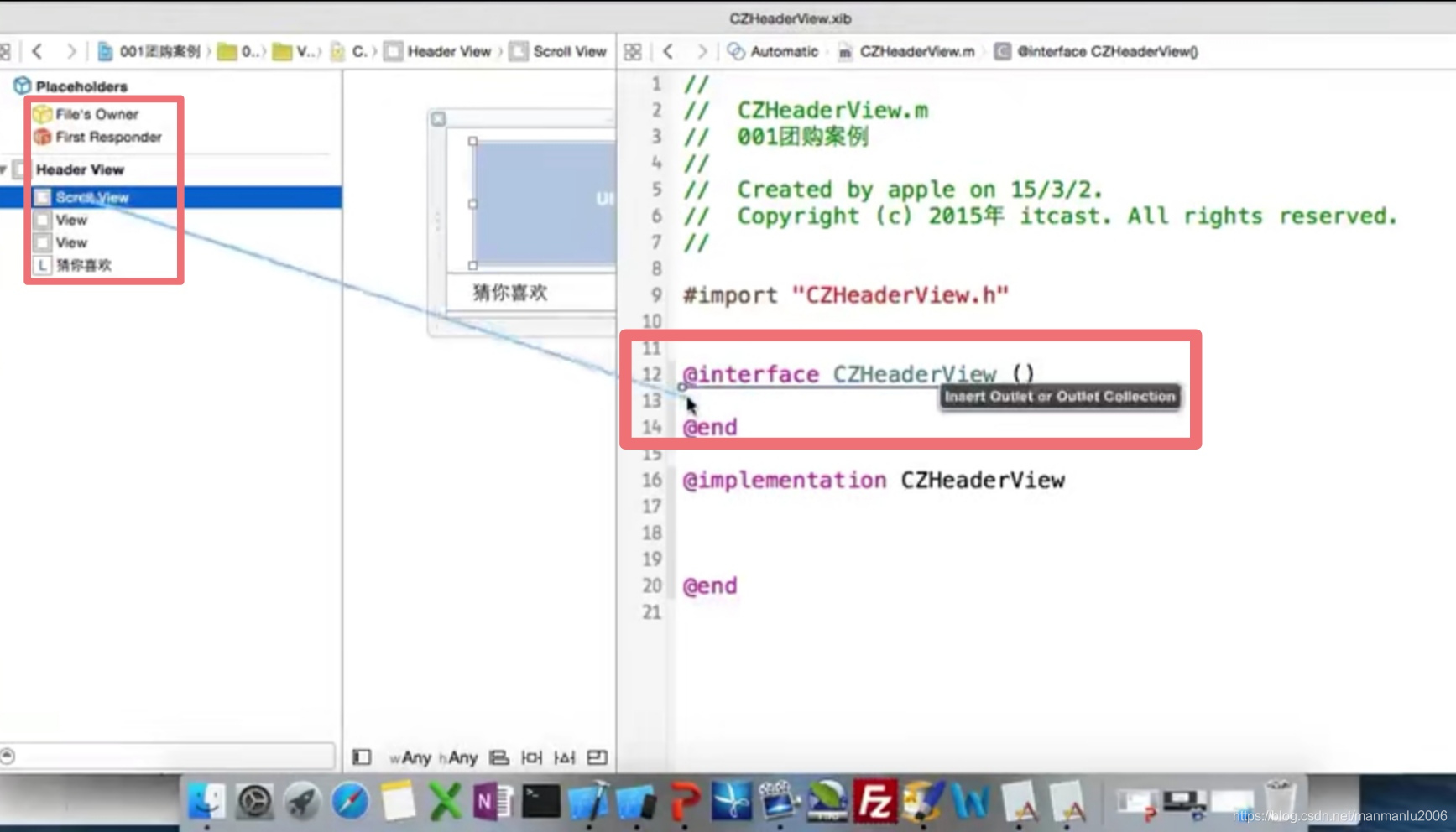Open the Align constraints button

click(498, 757)
